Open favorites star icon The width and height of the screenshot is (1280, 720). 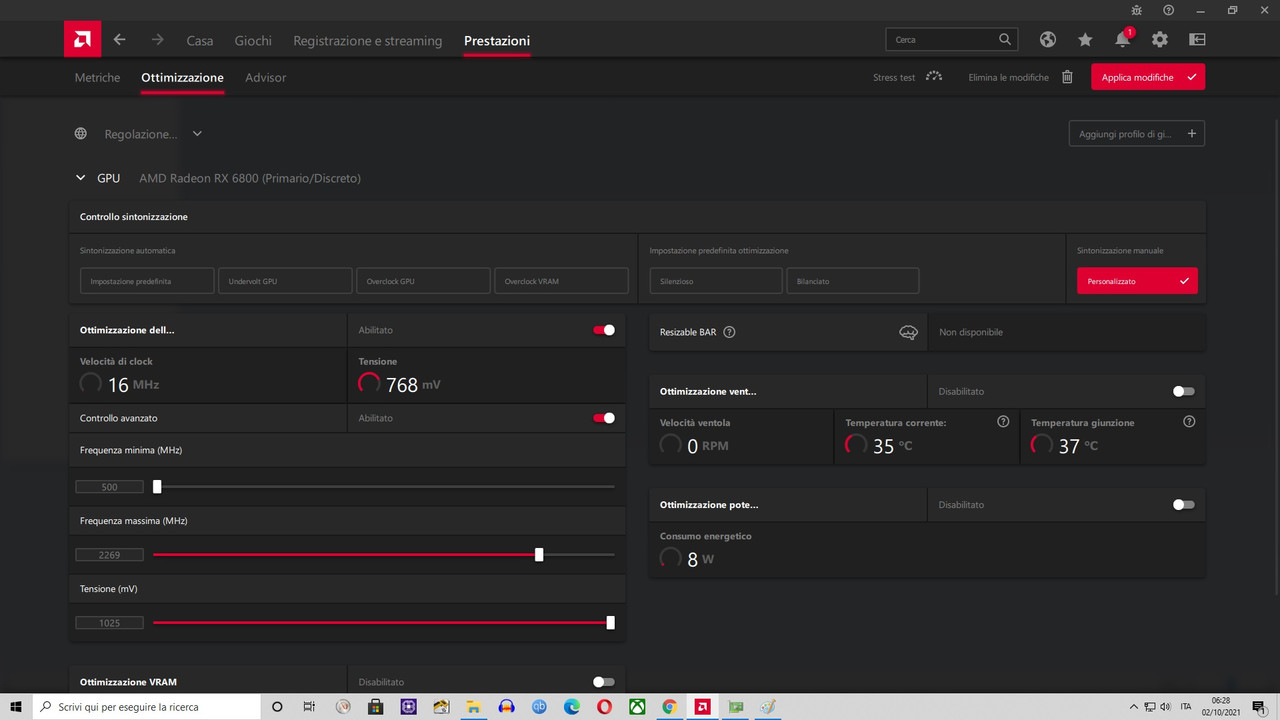[x=1085, y=40]
